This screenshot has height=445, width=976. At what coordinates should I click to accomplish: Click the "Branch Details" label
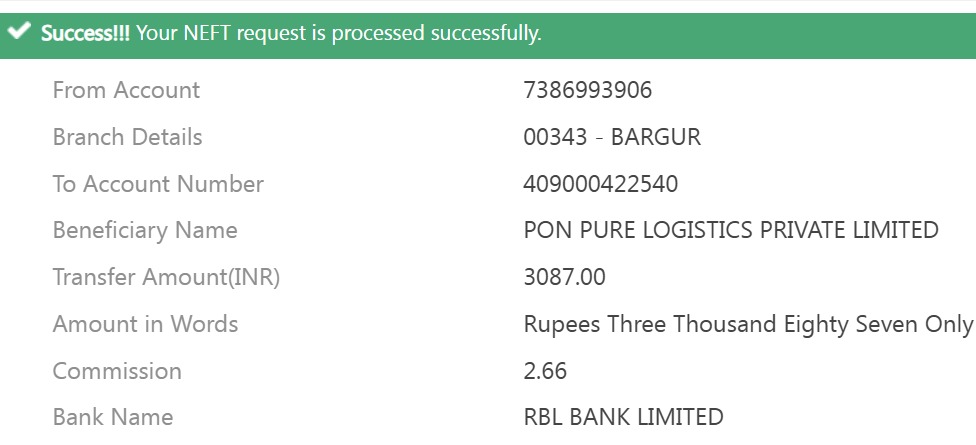tap(127, 137)
